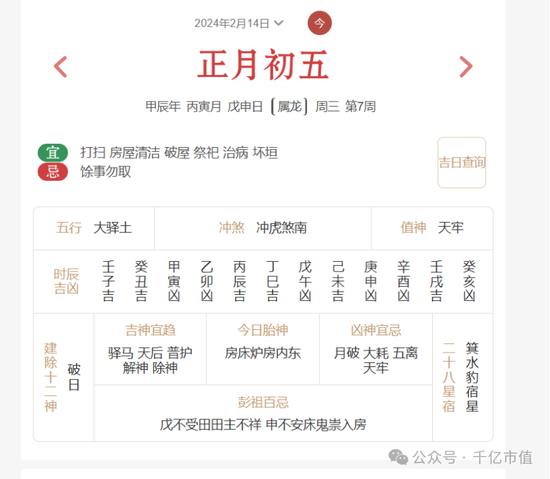Click the 彭祖百忌 heading
550x479 pixels.
pyautogui.click(x=263, y=403)
